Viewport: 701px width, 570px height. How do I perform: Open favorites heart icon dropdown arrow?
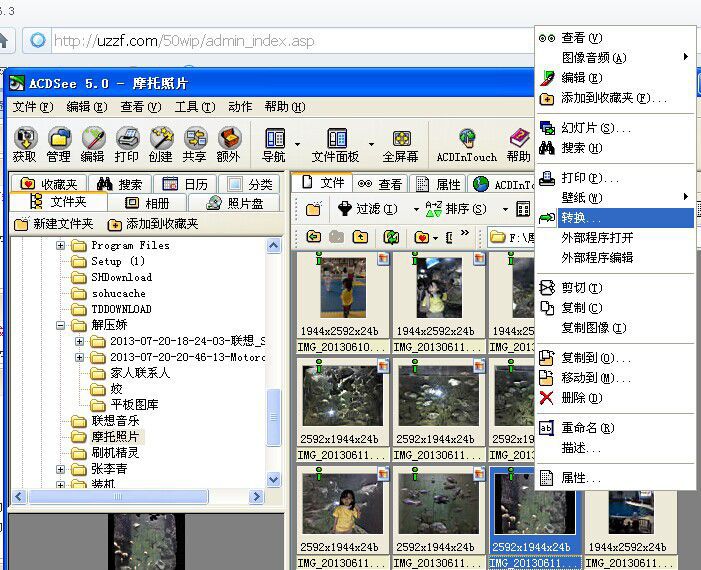click(435, 238)
